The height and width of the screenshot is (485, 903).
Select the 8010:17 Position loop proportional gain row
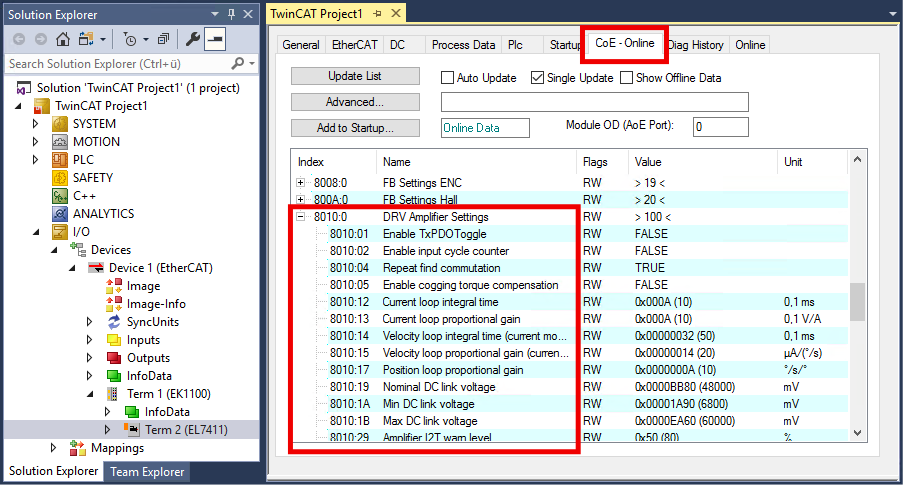pyautogui.click(x=569, y=370)
